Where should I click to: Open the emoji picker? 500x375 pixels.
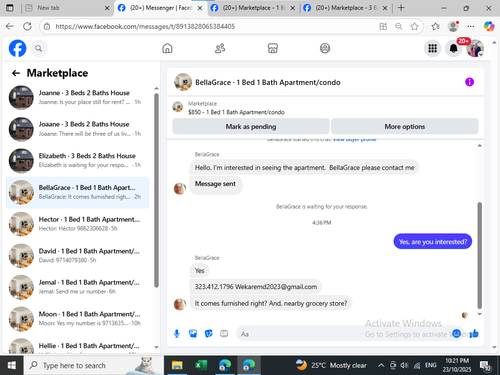pyautogui.click(x=457, y=333)
